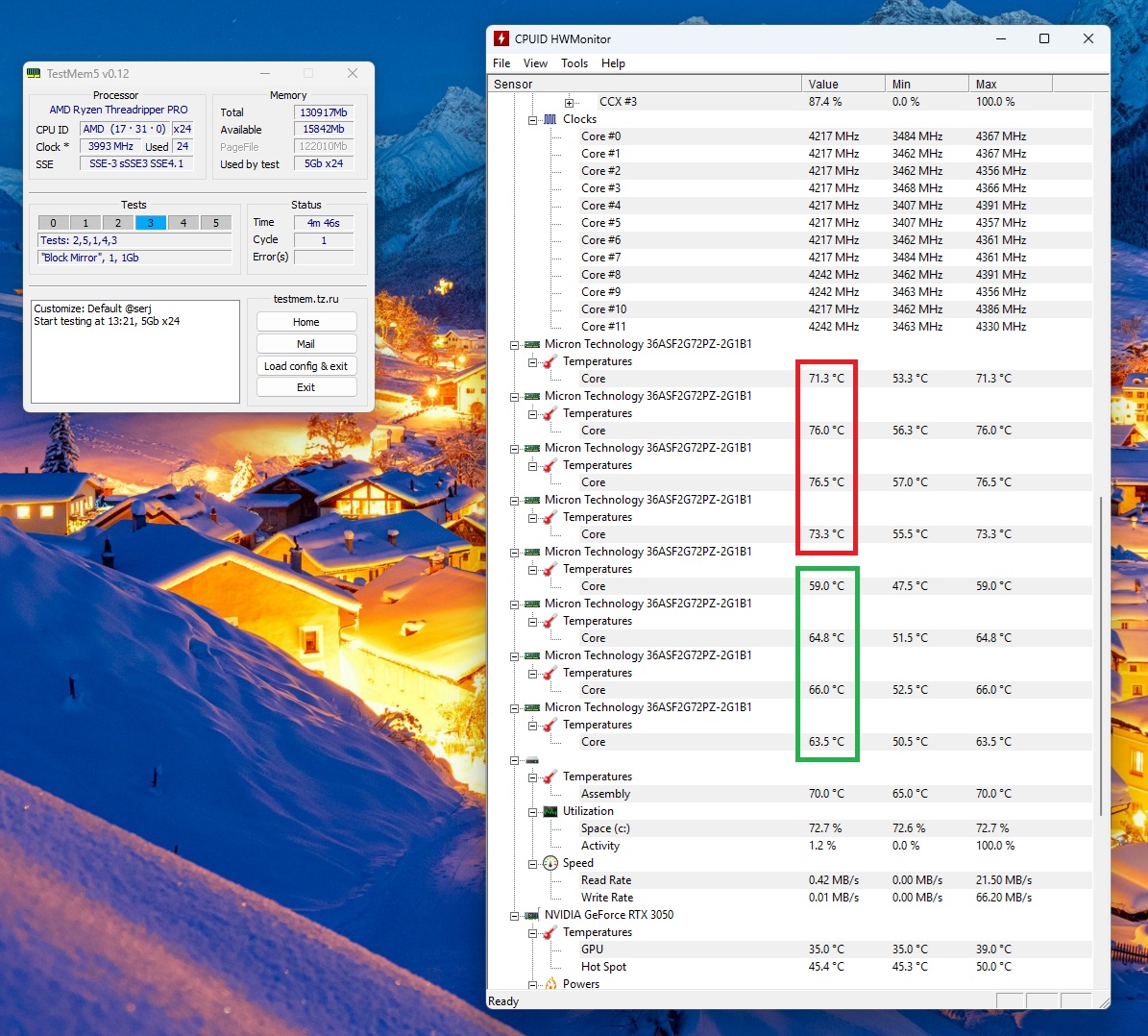Collapse the unnamed drive device node
1148x1036 pixels.
[x=514, y=760]
